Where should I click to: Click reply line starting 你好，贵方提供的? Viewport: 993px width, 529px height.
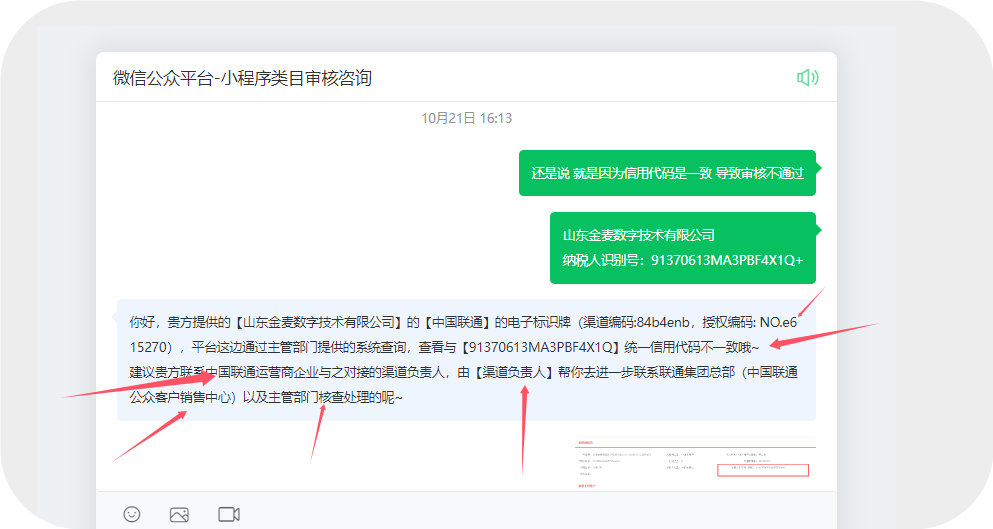point(463,322)
